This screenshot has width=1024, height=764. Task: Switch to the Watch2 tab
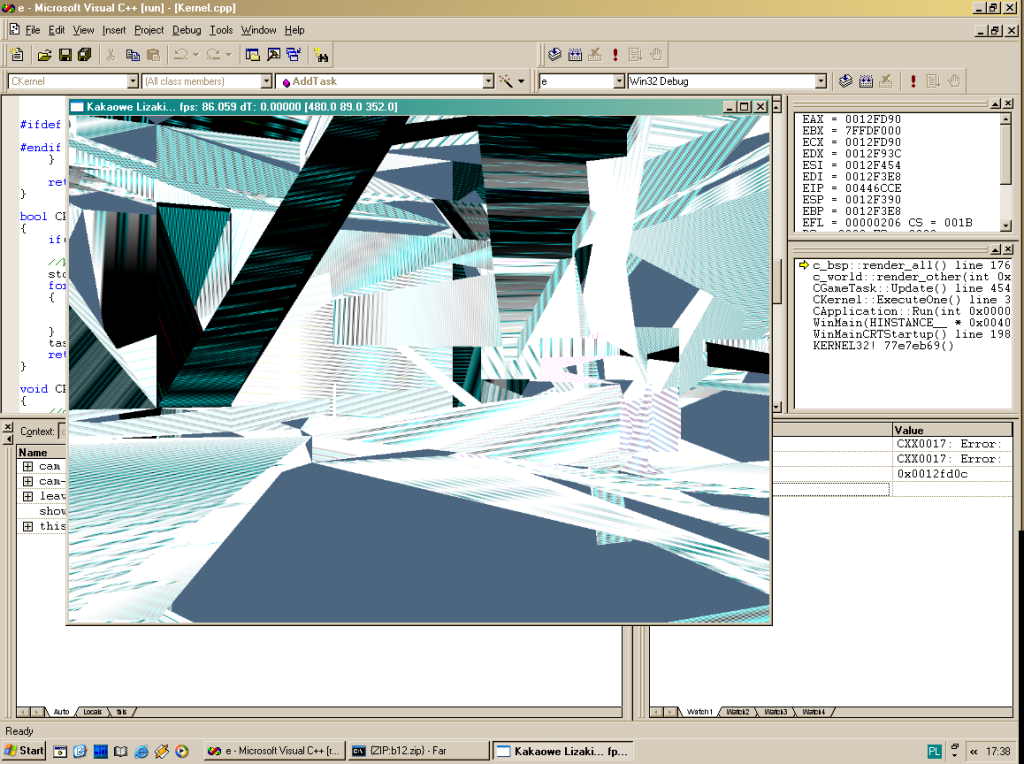click(738, 712)
